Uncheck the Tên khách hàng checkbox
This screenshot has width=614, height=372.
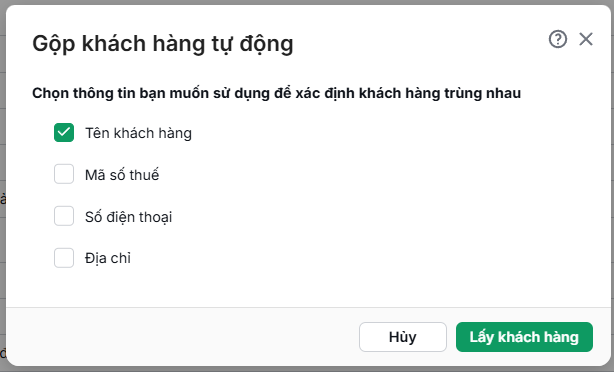click(64, 132)
